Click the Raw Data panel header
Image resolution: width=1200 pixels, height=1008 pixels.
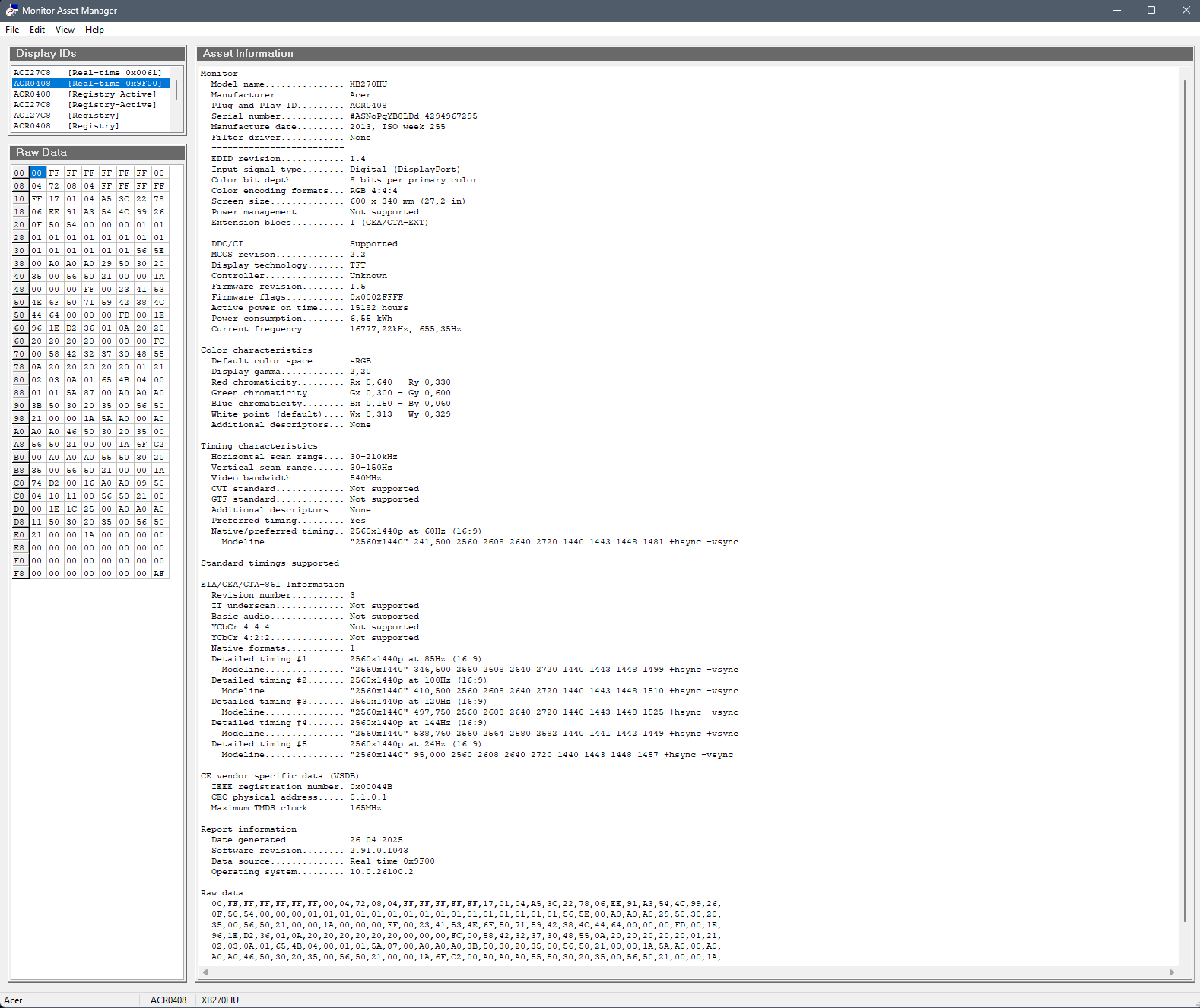(97, 152)
